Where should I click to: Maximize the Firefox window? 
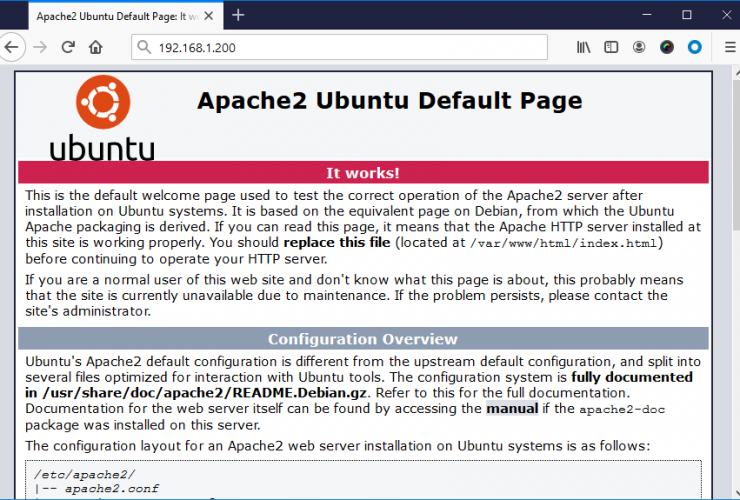click(x=686, y=15)
